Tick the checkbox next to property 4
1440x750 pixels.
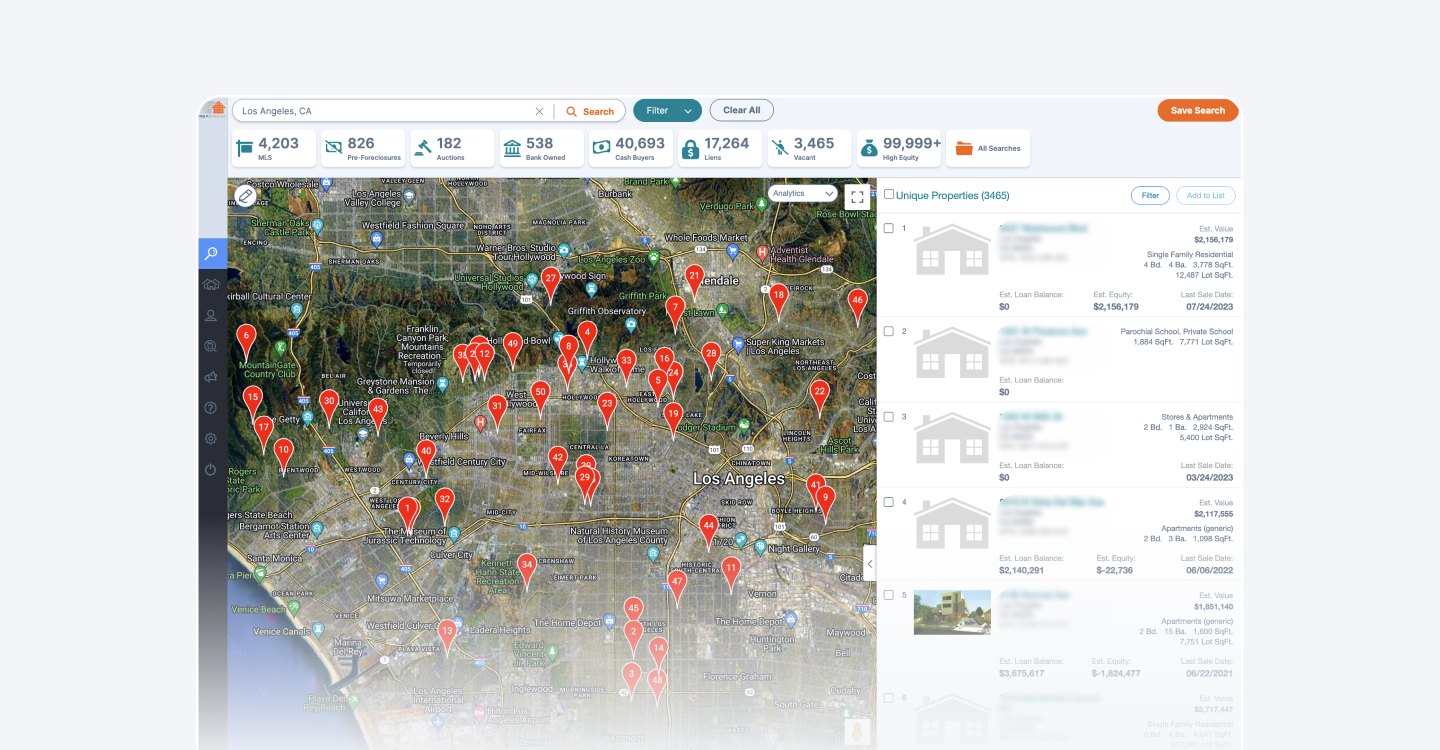coord(889,502)
